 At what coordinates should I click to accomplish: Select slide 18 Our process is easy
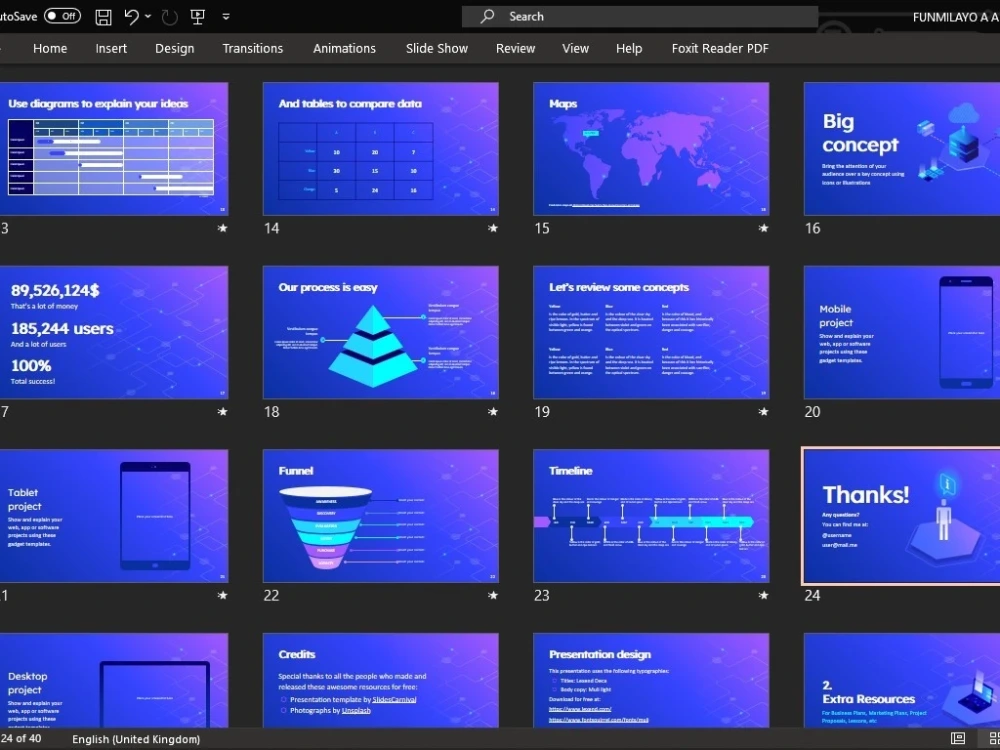pyautogui.click(x=381, y=332)
